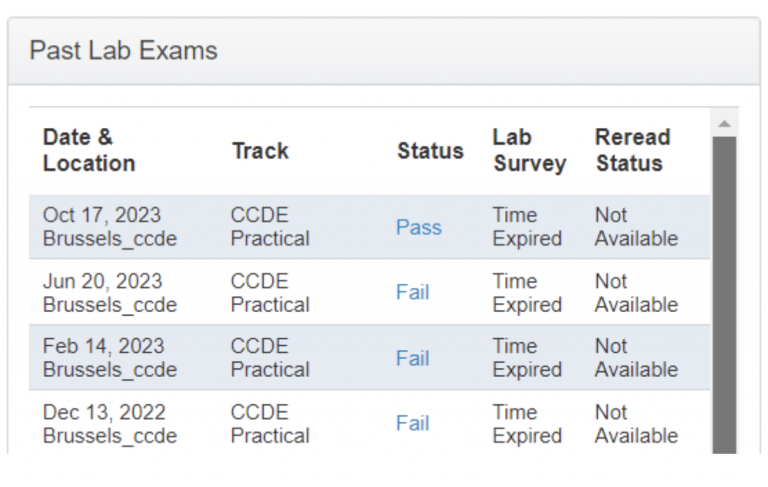The height and width of the screenshot is (487, 768).
Task: Click the Date & Location column header
Action: 89,150
